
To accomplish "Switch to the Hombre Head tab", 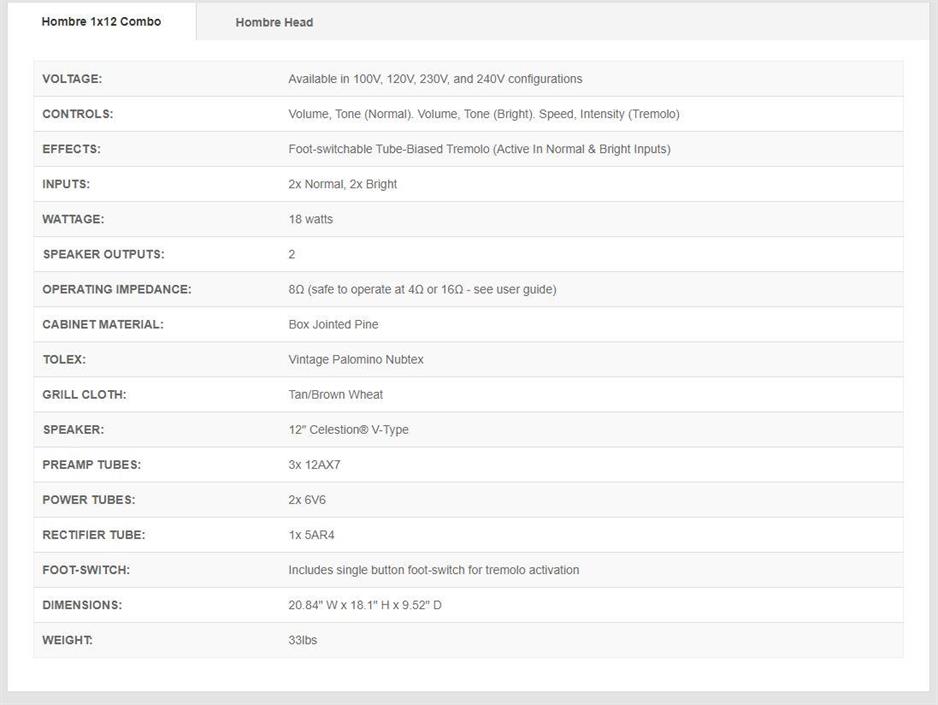I will coord(274,22).
